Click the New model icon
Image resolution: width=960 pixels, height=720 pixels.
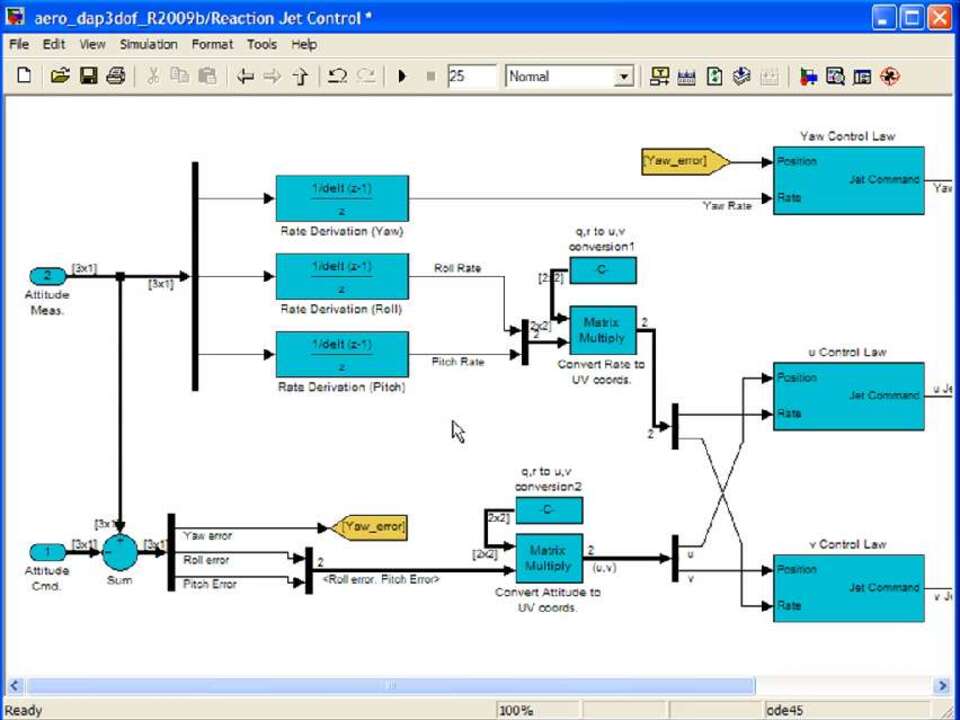point(24,76)
